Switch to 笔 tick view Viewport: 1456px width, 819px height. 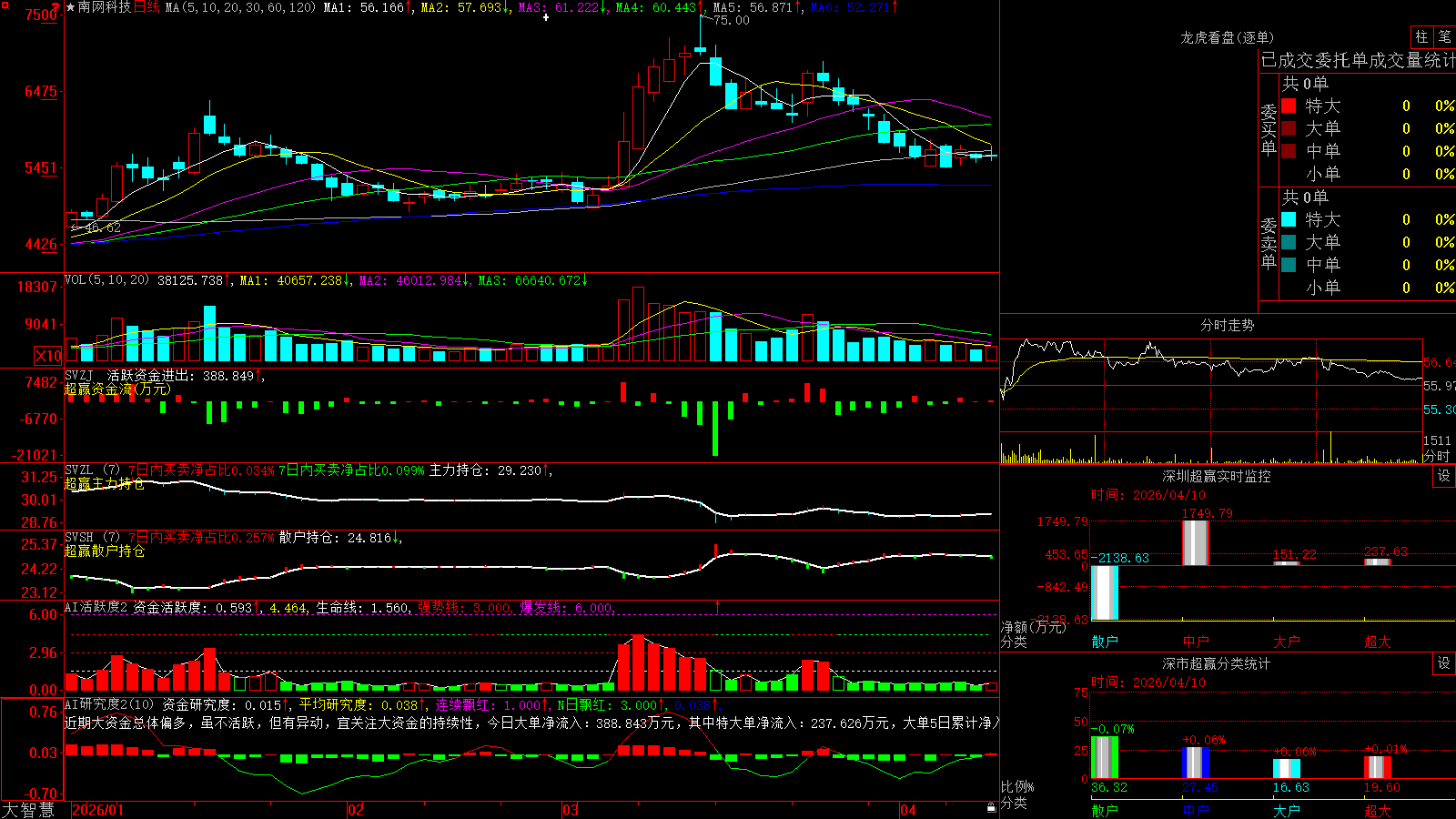(x=1444, y=36)
